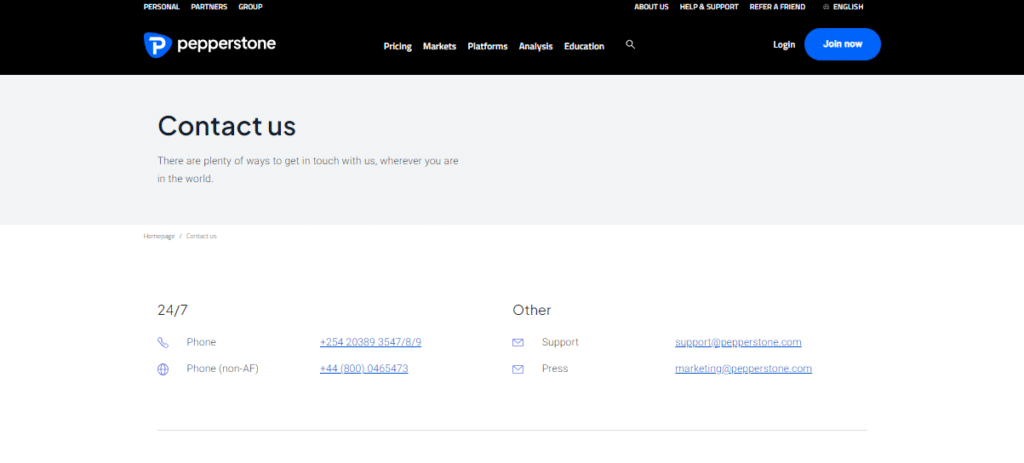Call +44 (800) 0465473 link
The width and height of the screenshot is (1024, 463).
pos(364,369)
